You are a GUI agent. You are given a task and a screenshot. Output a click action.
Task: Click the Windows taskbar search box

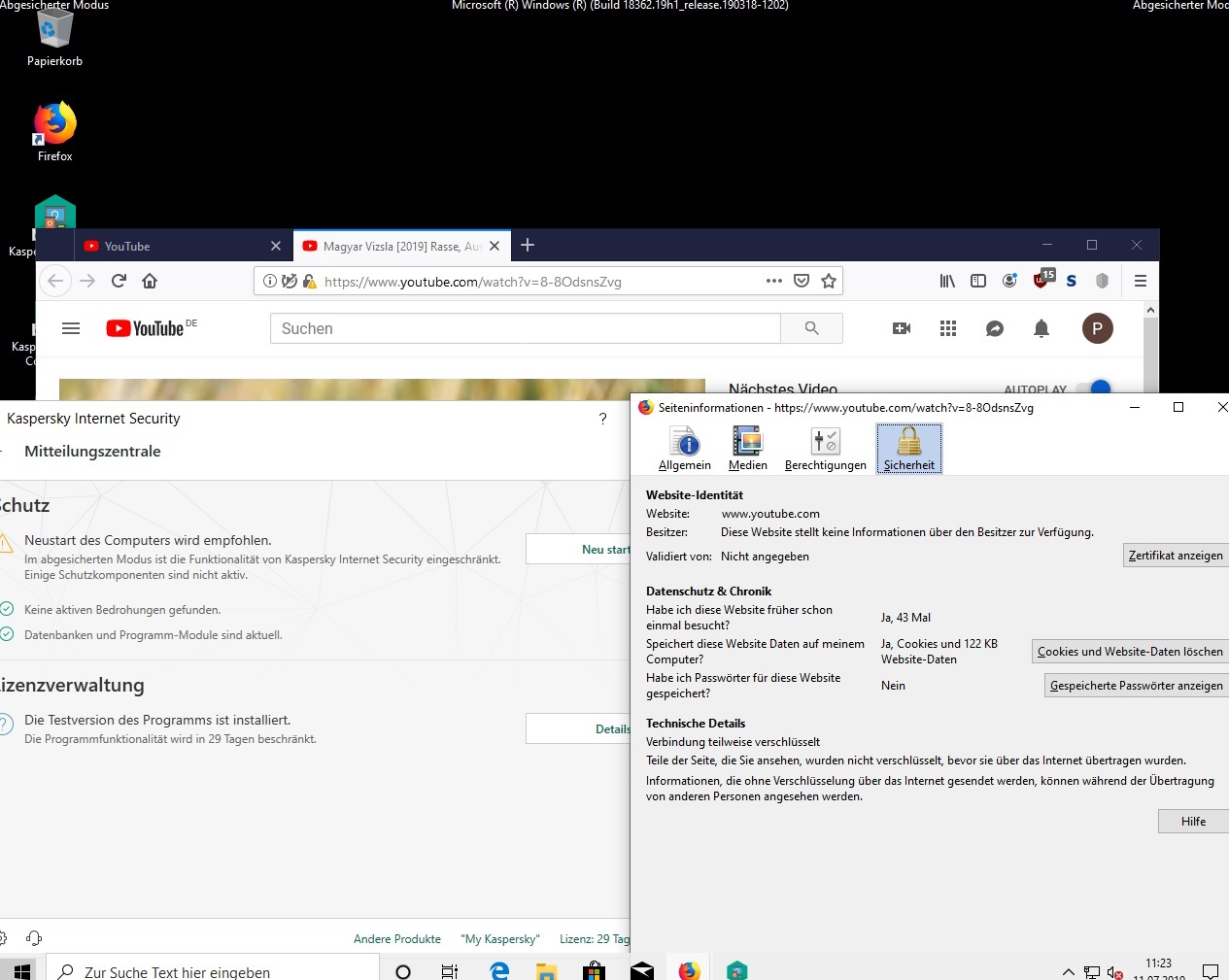coord(213,971)
